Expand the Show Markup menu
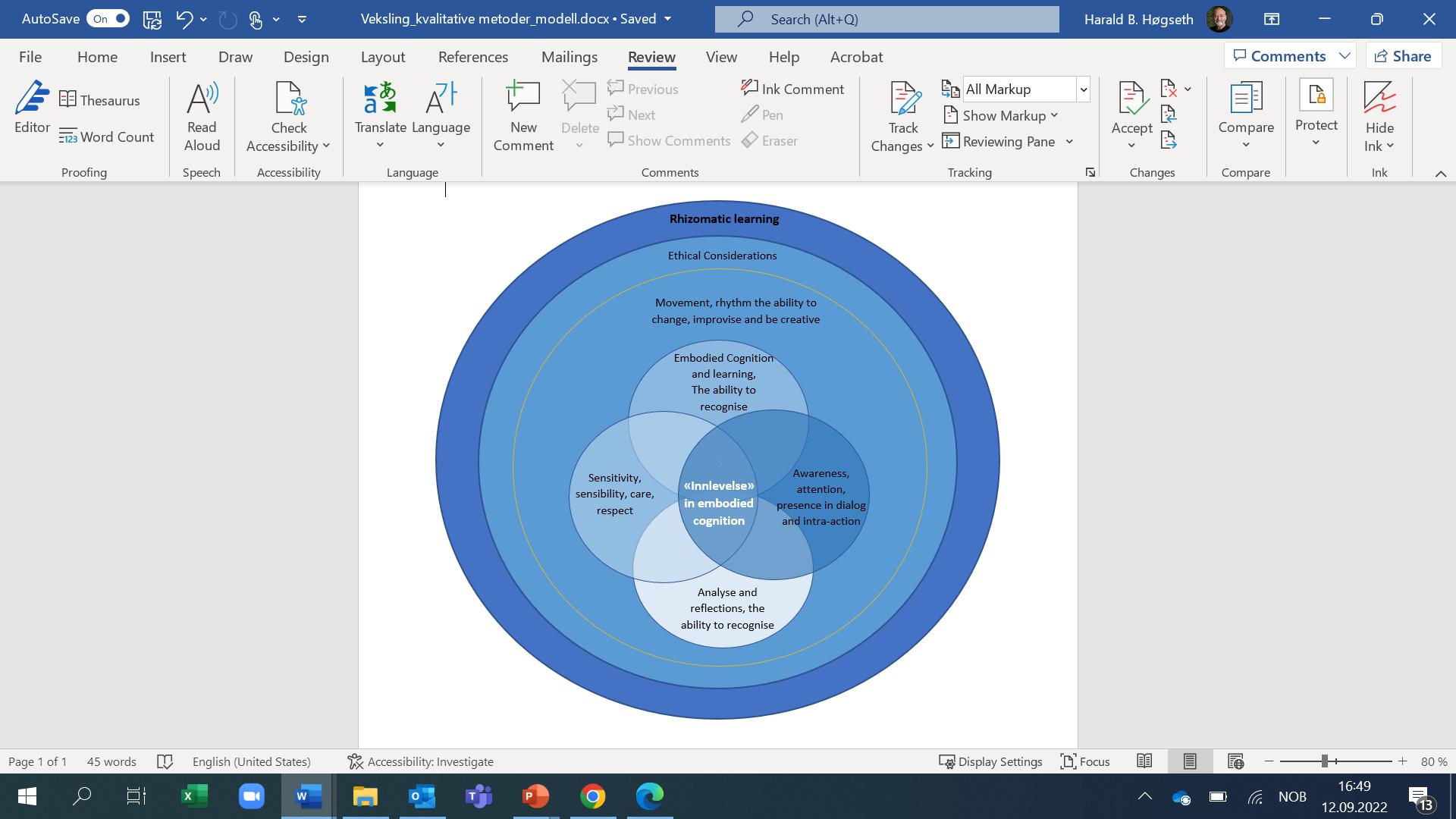The image size is (1456, 819). pyautogui.click(x=1001, y=115)
